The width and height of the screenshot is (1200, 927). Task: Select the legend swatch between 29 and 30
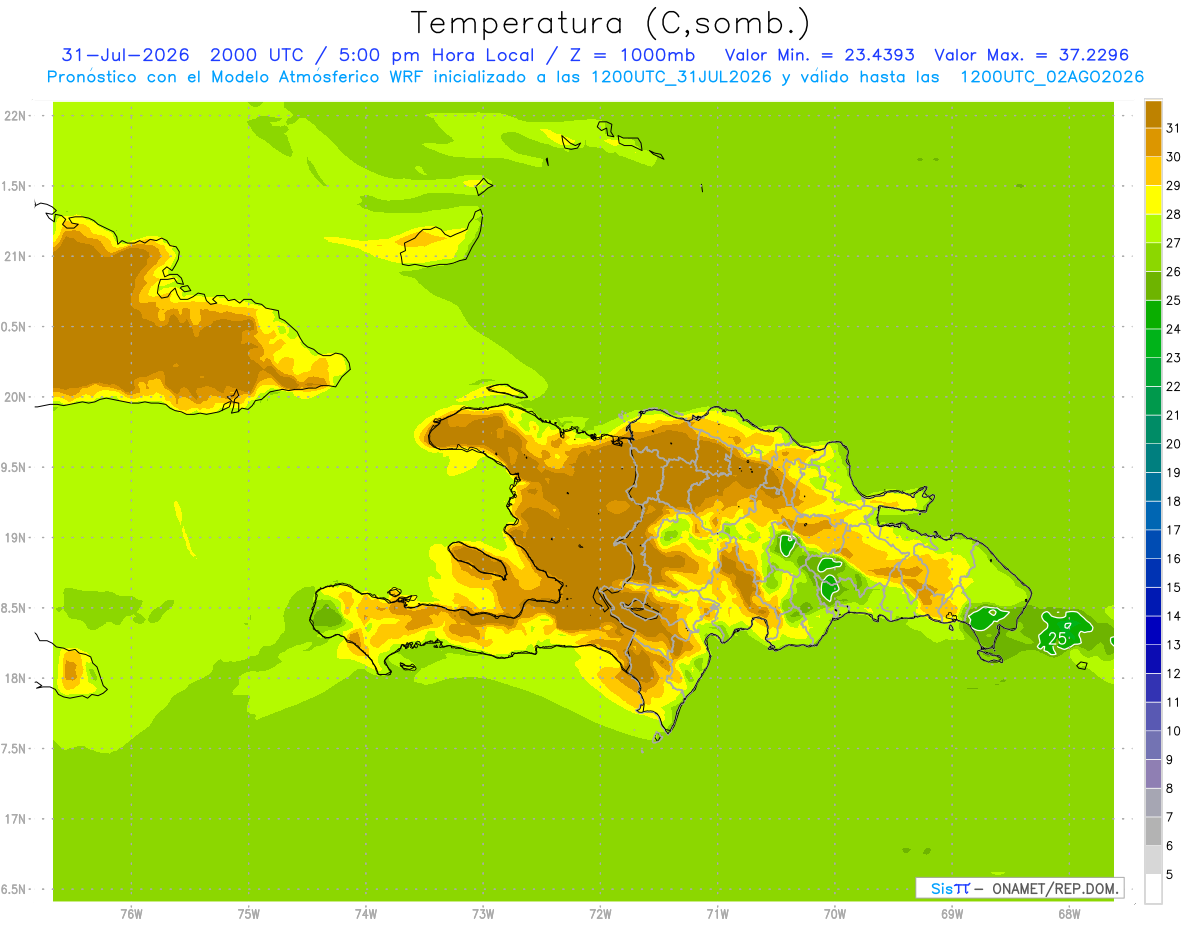[x=1153, y=171]
